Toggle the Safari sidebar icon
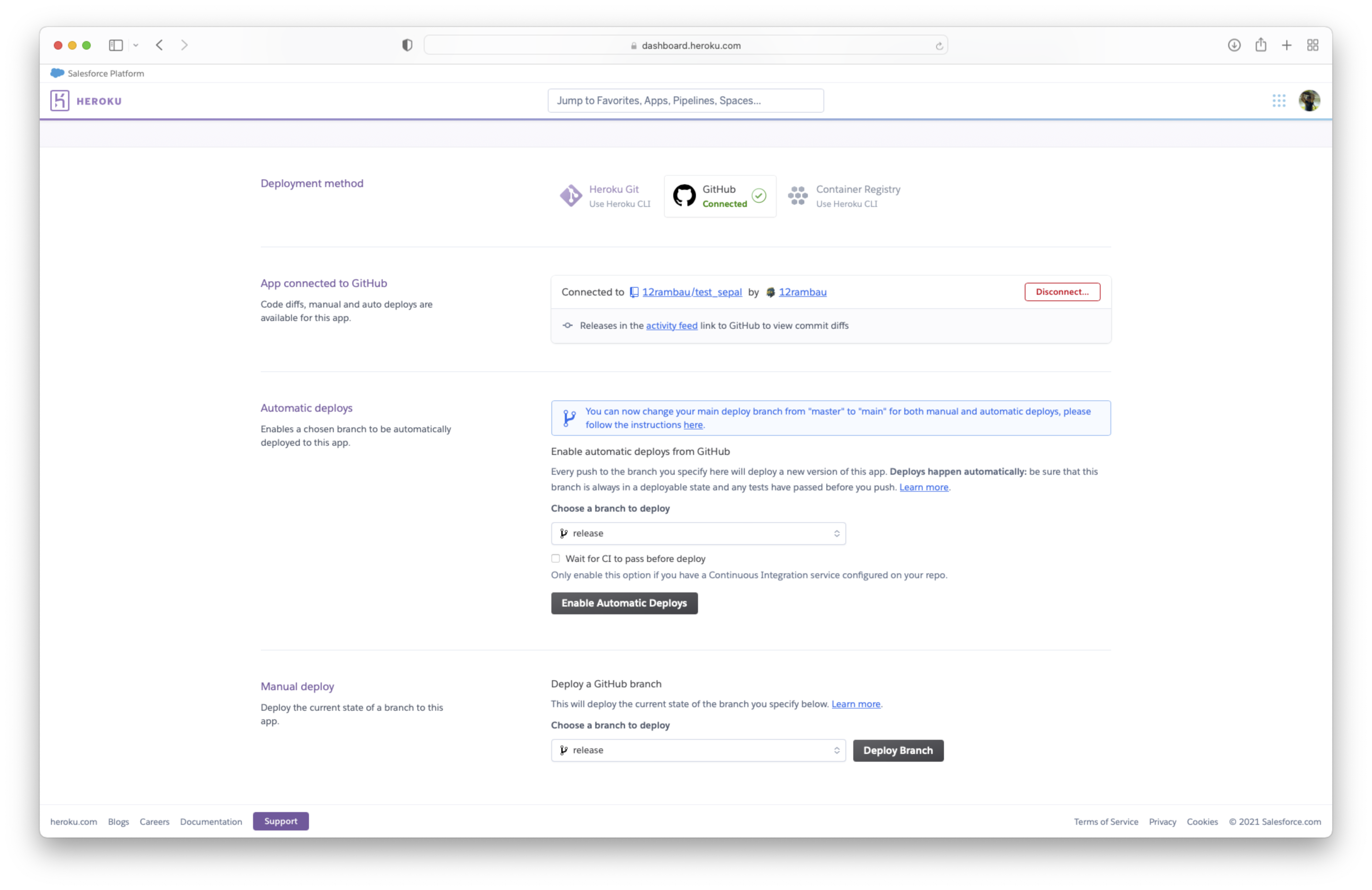 pyautogui.click(x=116, y=45)
